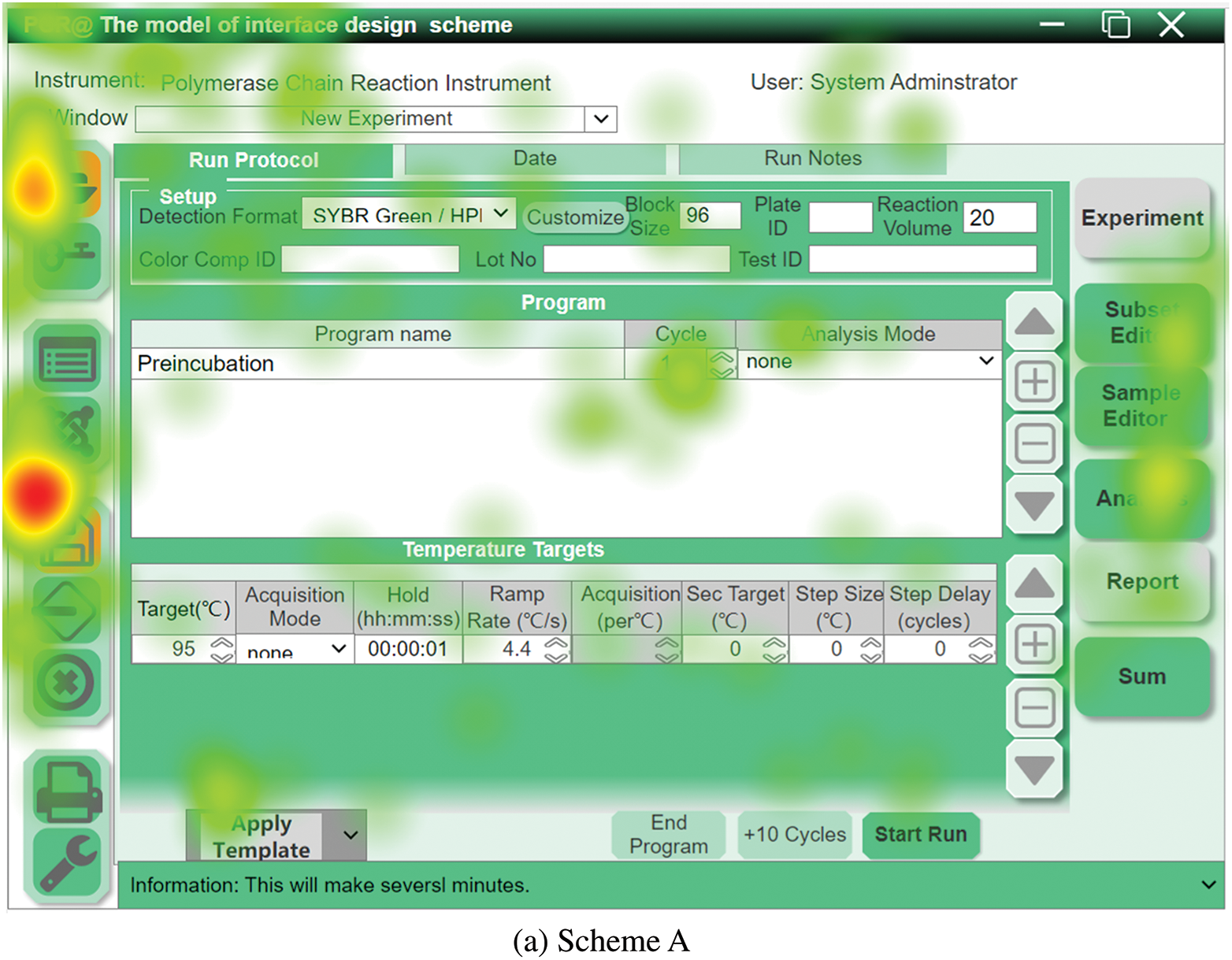1232x960 pixels.
Task: Click the diamond minus icon in sidebar
Action: tap(68, 610)
